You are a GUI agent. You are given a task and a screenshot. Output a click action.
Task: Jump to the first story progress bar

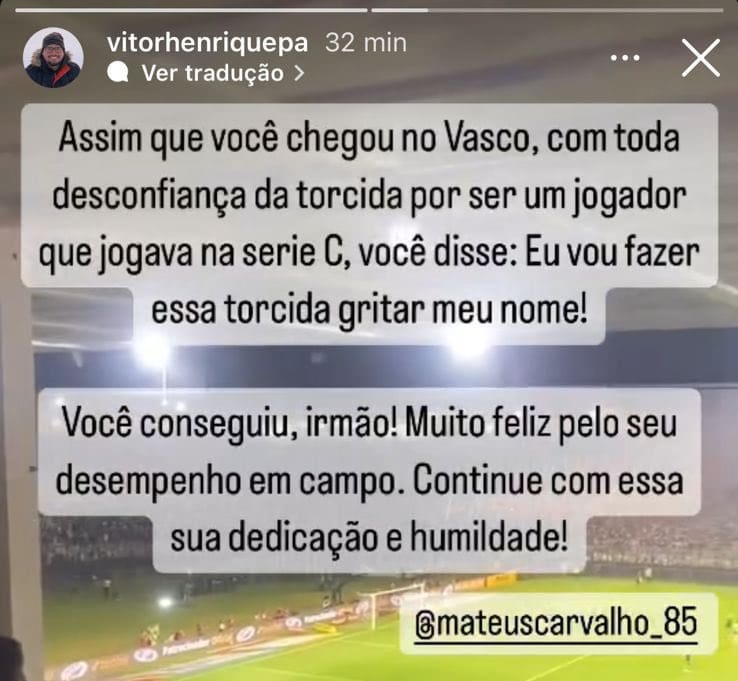coord(191,10)
